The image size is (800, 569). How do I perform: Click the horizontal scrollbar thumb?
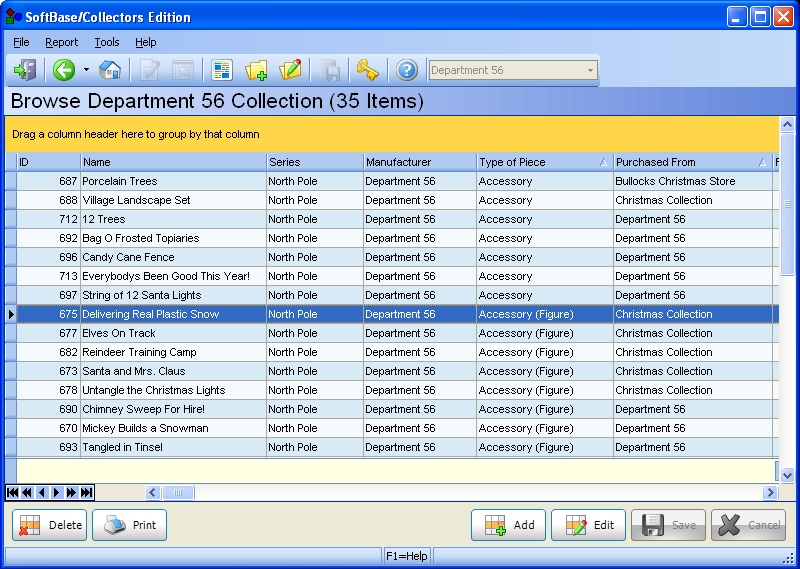click(178, 492)
